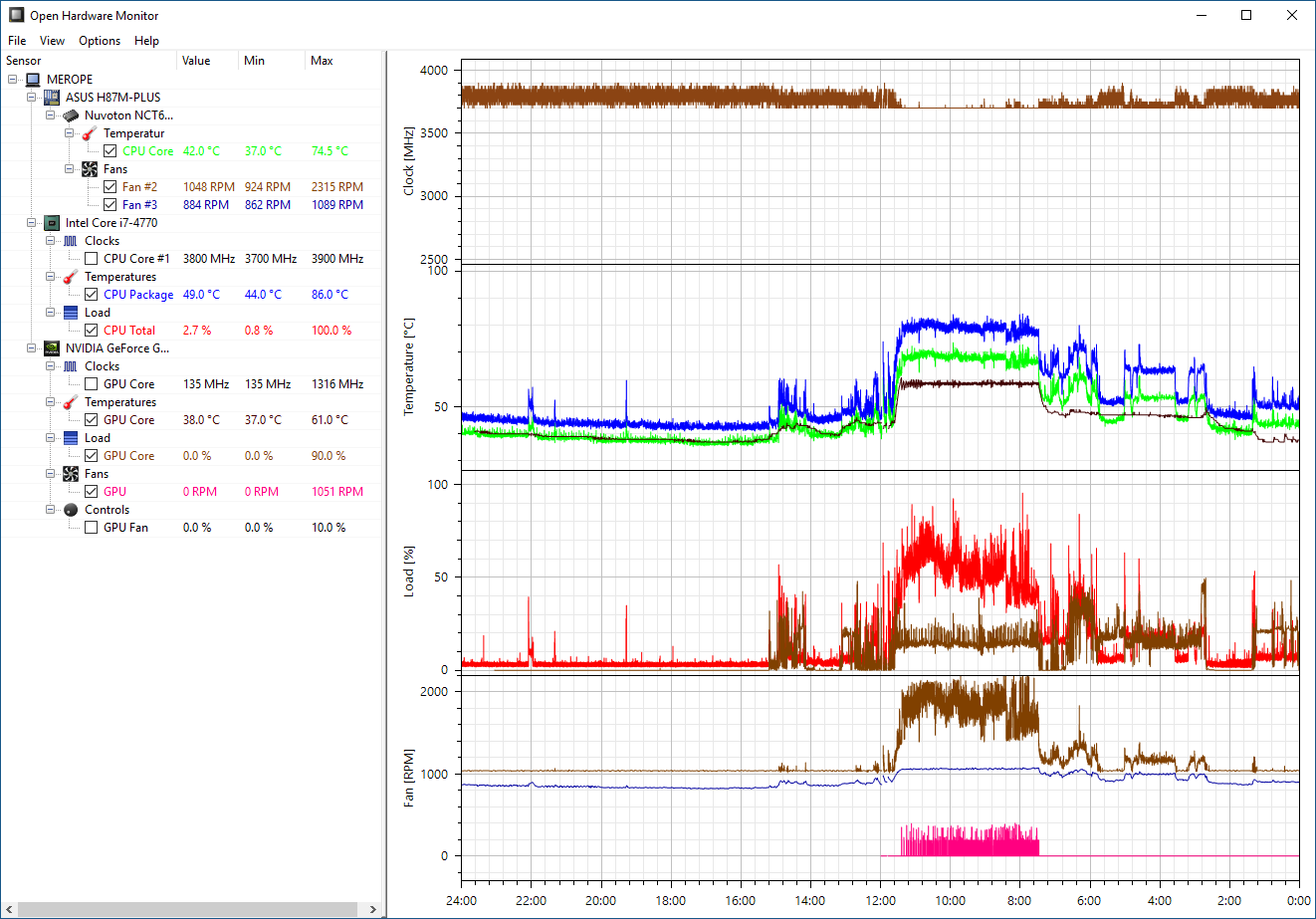
Task: Click the horizontal scrollbar thumb below the sensor list
Action: coord(187,909)
